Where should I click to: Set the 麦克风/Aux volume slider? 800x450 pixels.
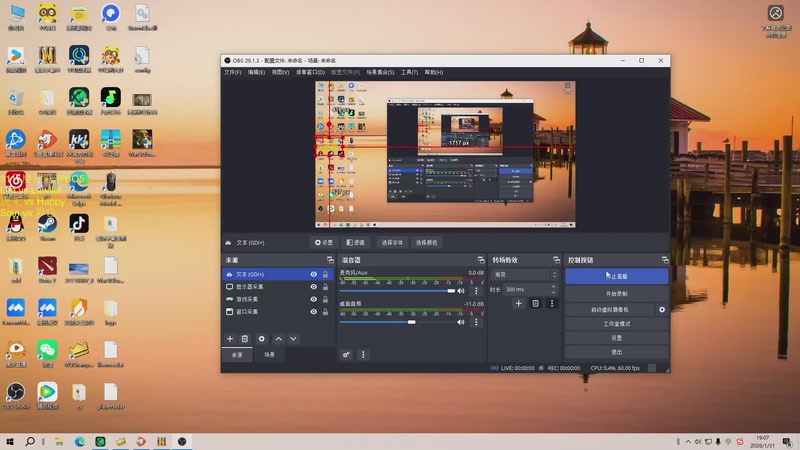click(x=397, y=291)
